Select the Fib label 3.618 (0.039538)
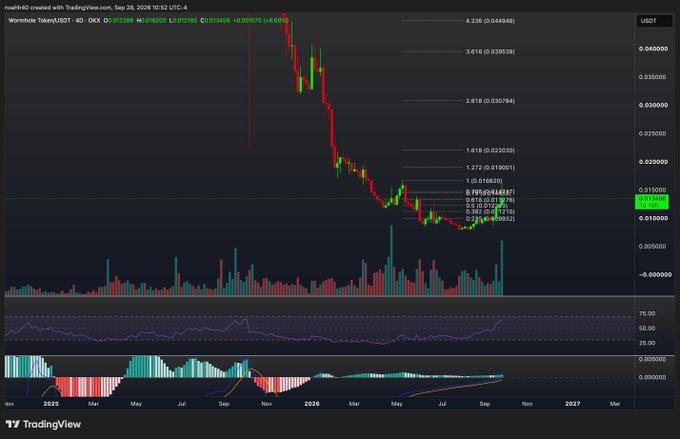Image resolution: width=680 pixels, height=439 pixels. pos(490,52)
